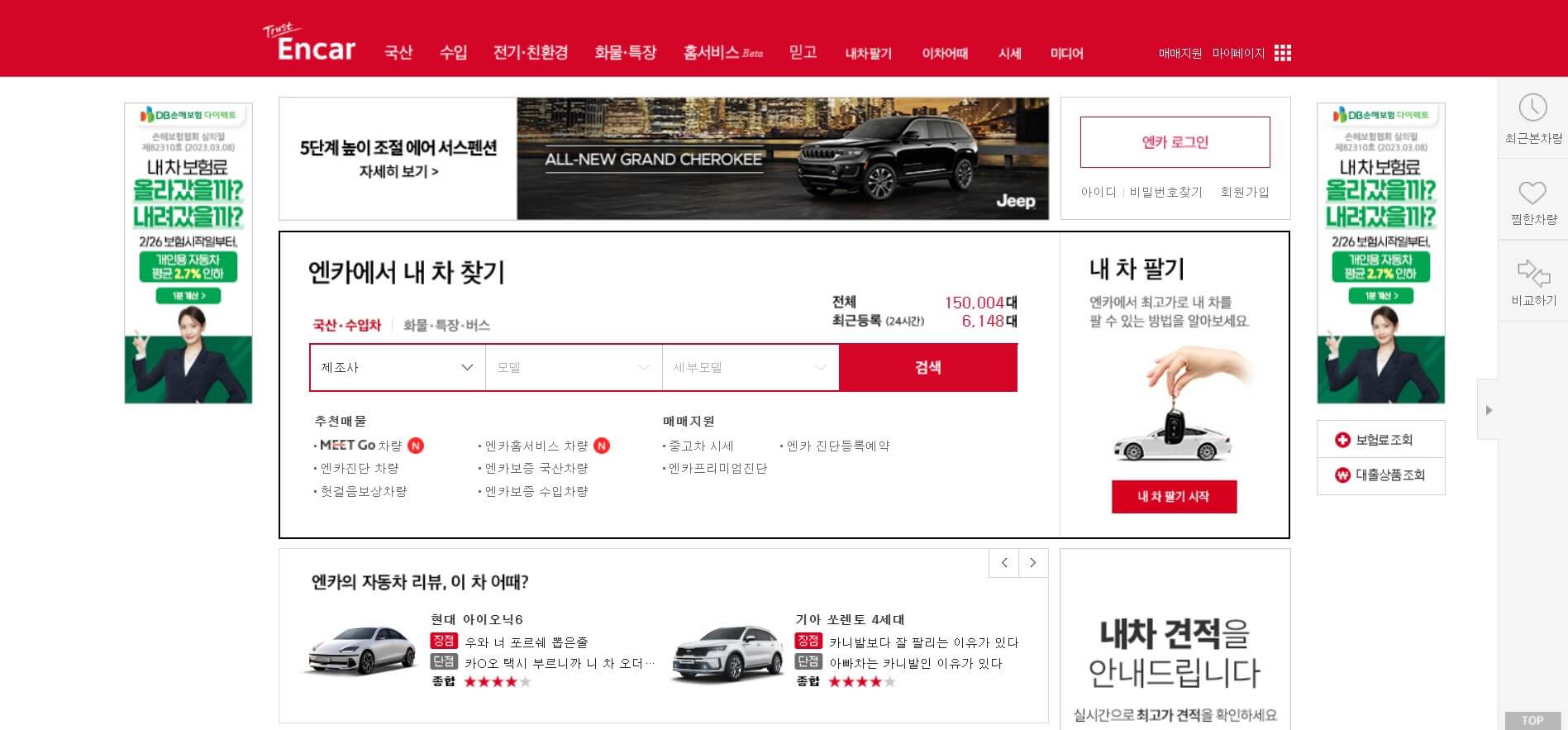
Task: Open the 시세 menu
Action: coord(1010,54)
